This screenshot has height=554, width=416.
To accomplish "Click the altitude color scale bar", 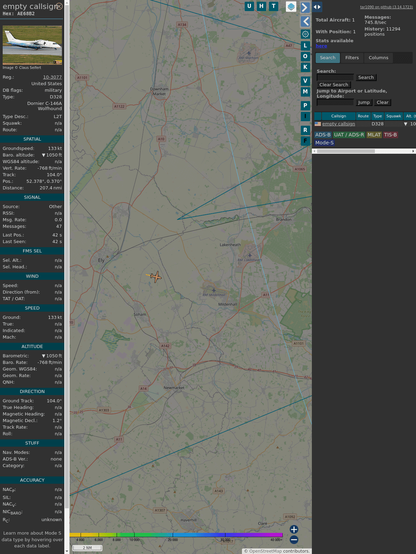I will tap(176, 535).
